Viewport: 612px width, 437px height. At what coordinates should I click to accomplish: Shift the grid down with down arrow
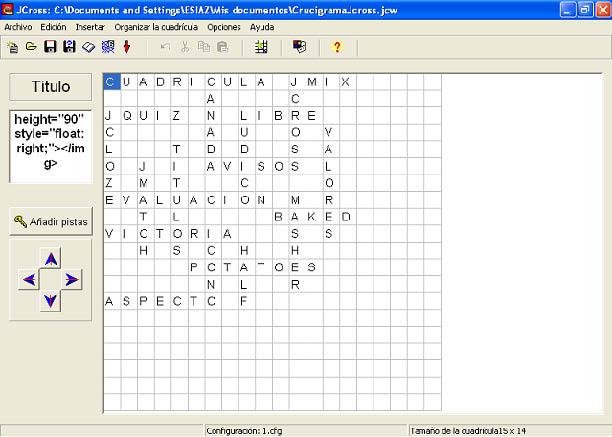tap(51, 301)
